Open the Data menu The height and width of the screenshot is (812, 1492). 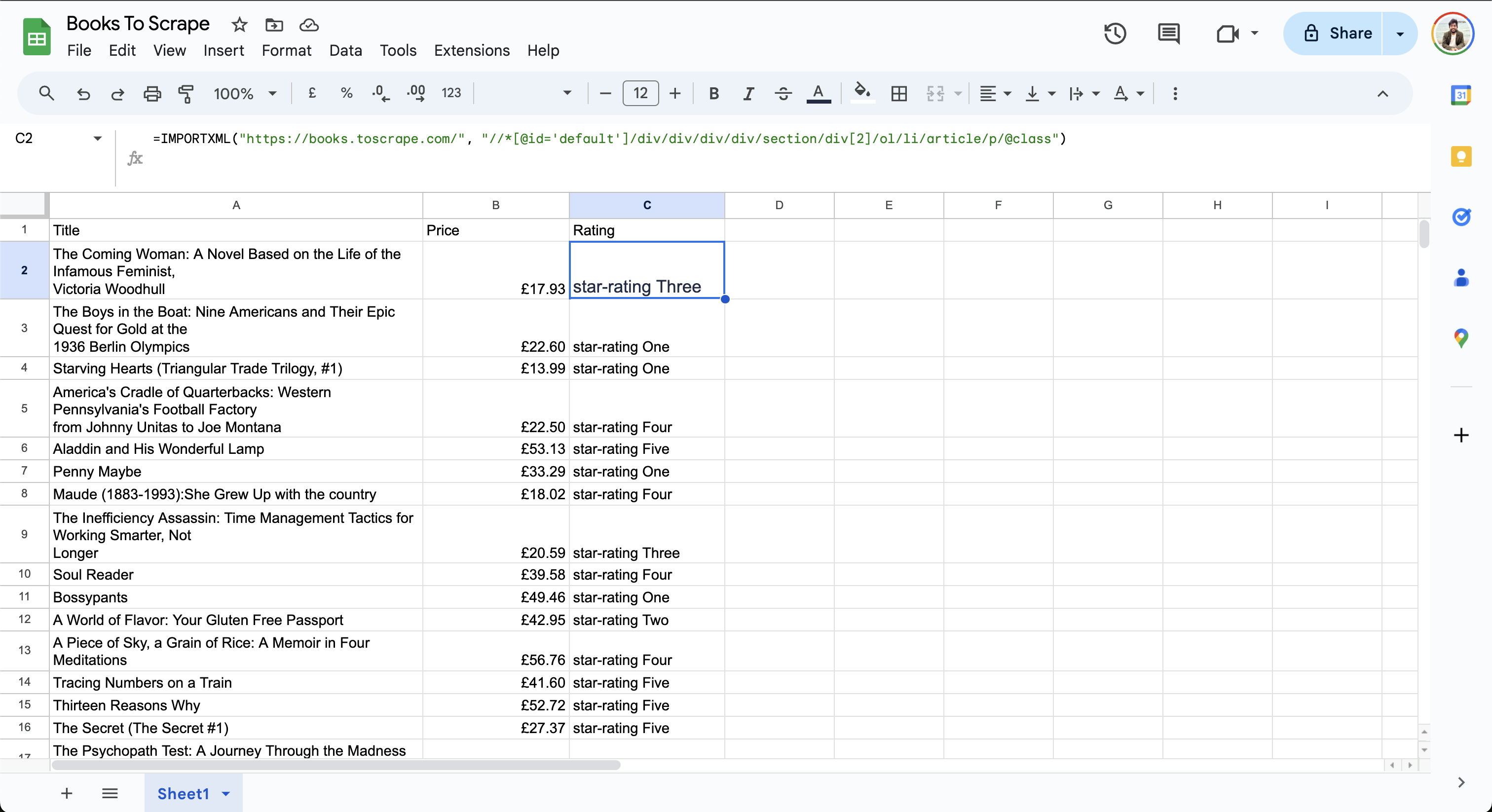[345, 50]
